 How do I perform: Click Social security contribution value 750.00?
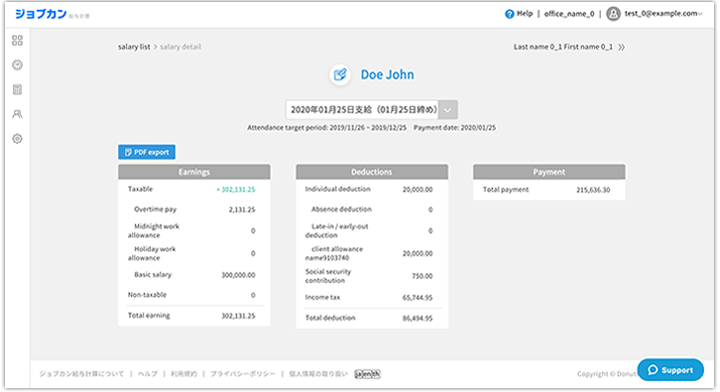click(422, 276)
